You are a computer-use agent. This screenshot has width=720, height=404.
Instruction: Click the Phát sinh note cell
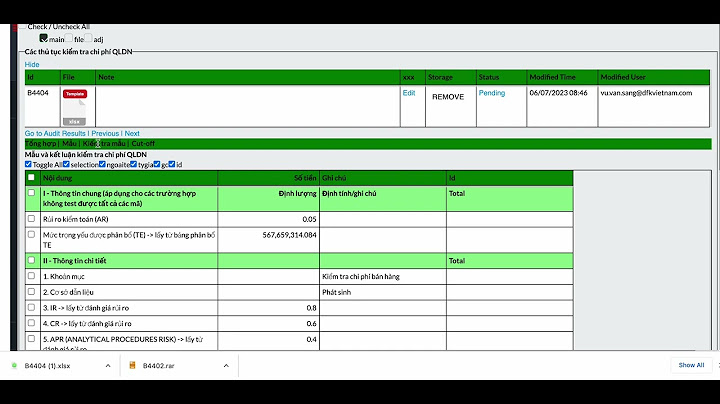coord(382,292)
